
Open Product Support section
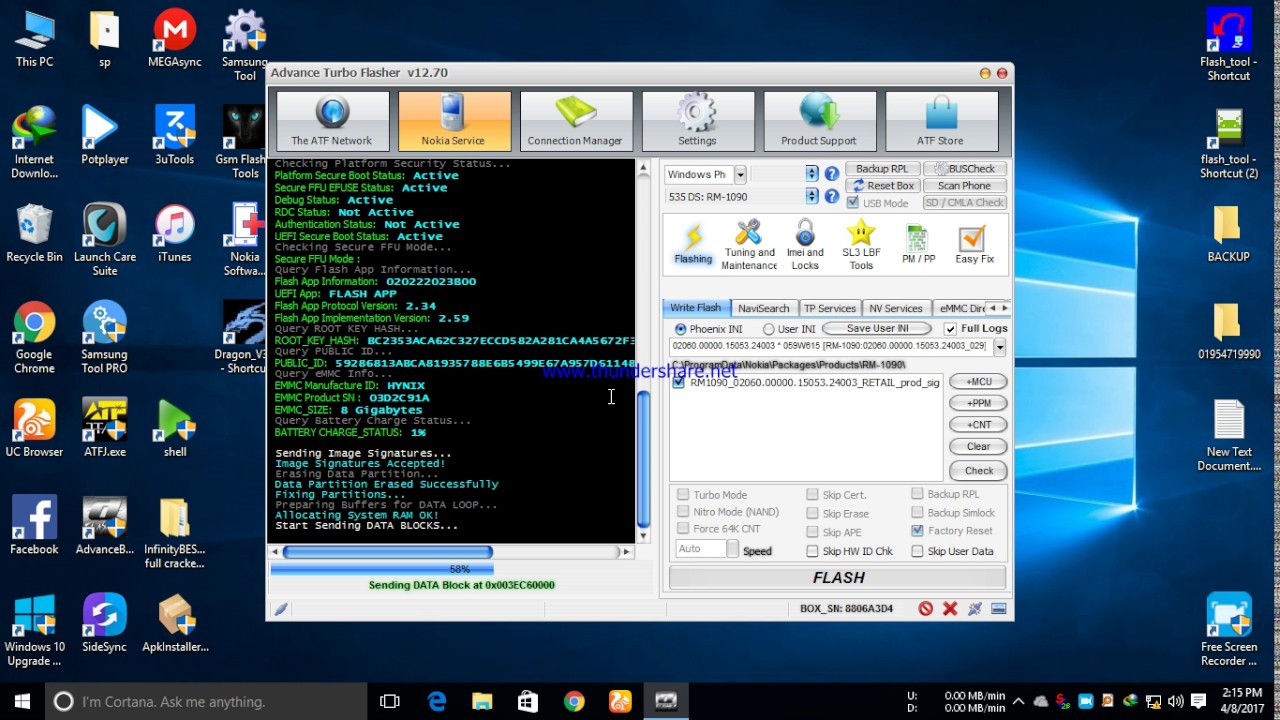819,121
